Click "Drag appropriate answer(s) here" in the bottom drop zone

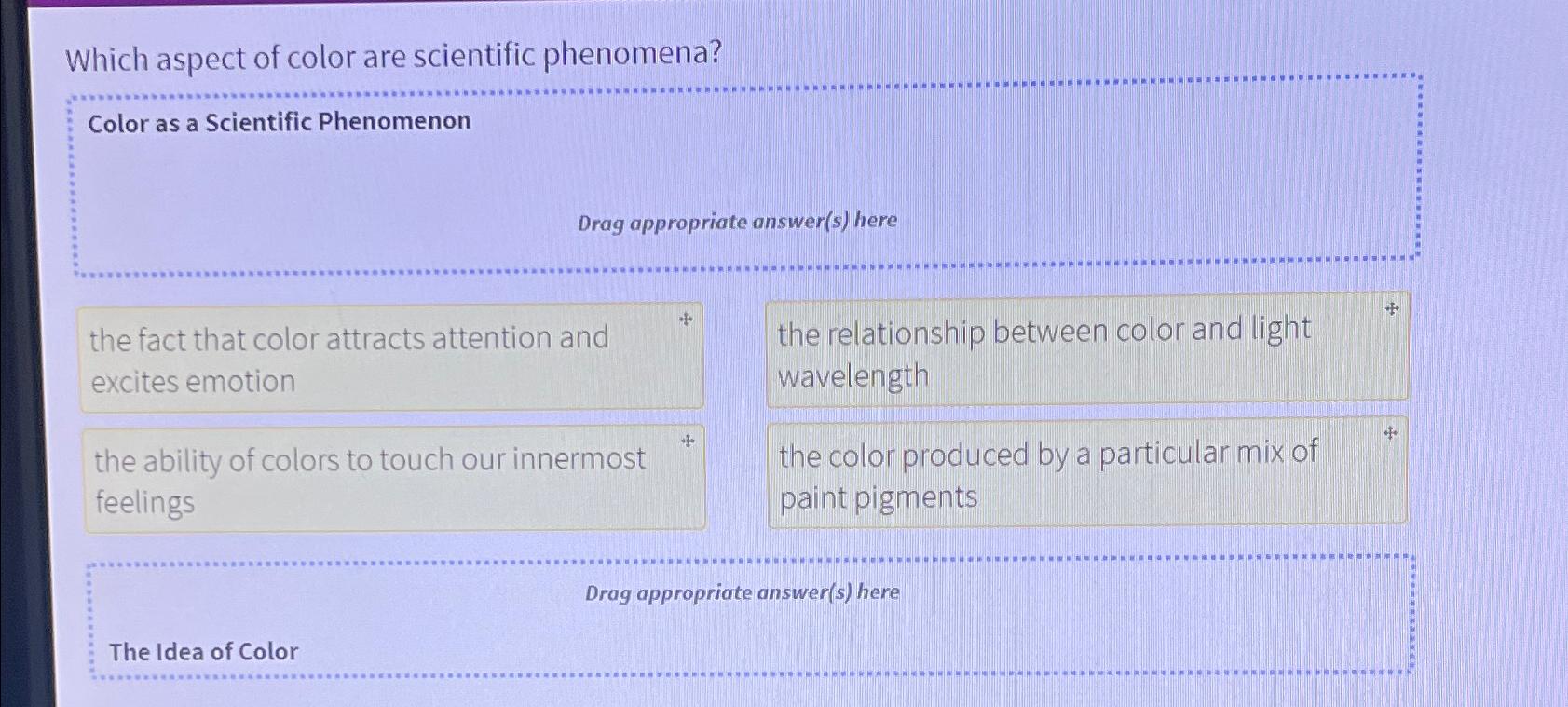click(x=742, y=592)
